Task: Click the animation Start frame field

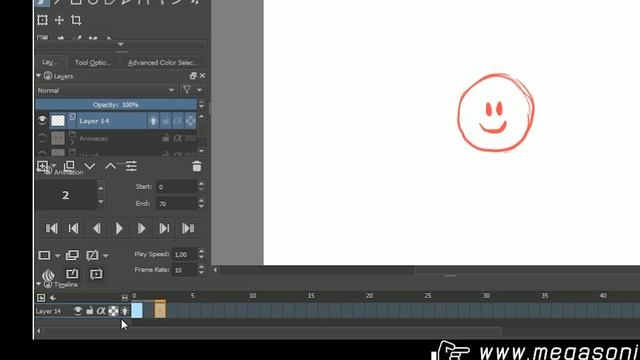Action: [x=176, y=187]
